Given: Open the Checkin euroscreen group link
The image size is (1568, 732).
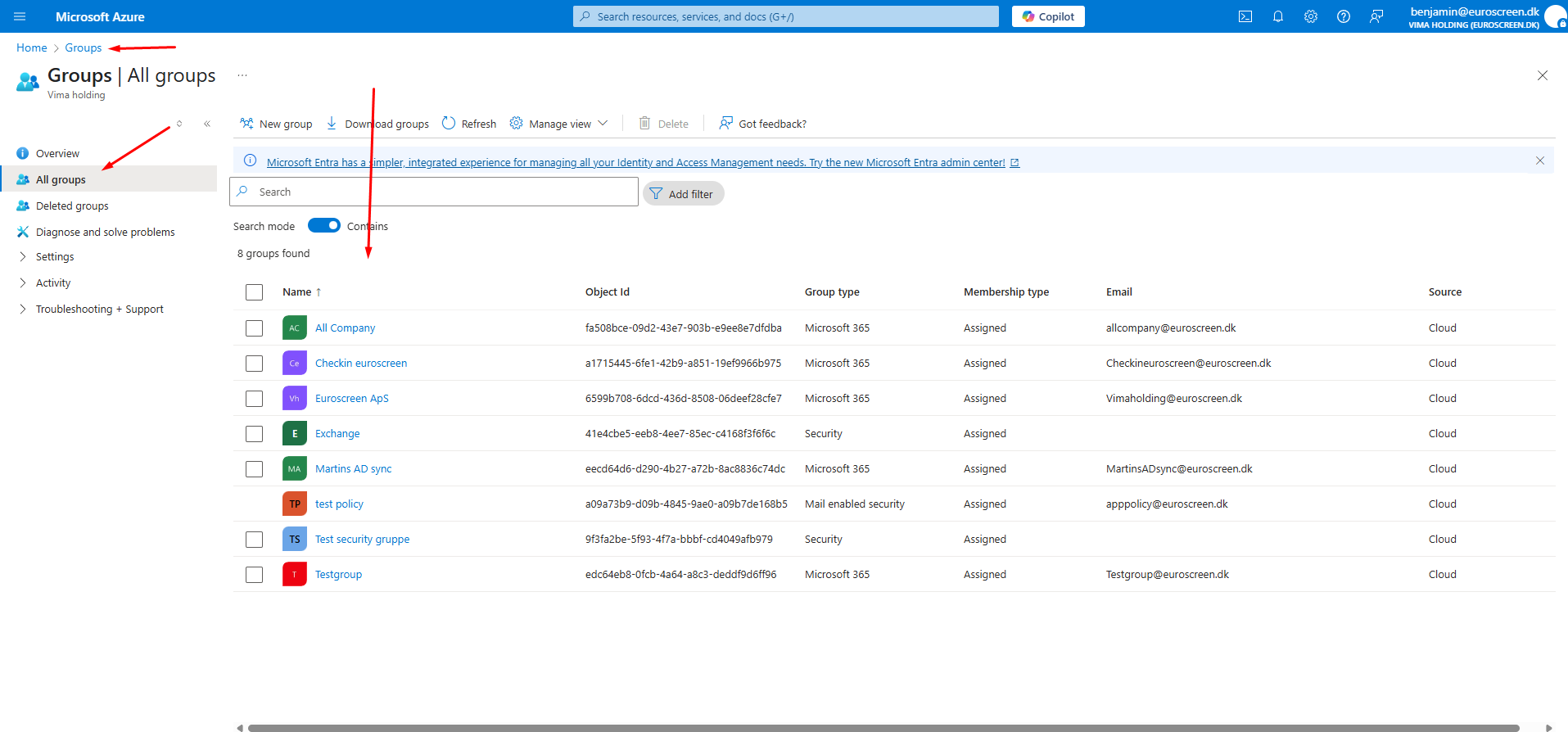Looking at the screenshot, I should tap(361, 363).
